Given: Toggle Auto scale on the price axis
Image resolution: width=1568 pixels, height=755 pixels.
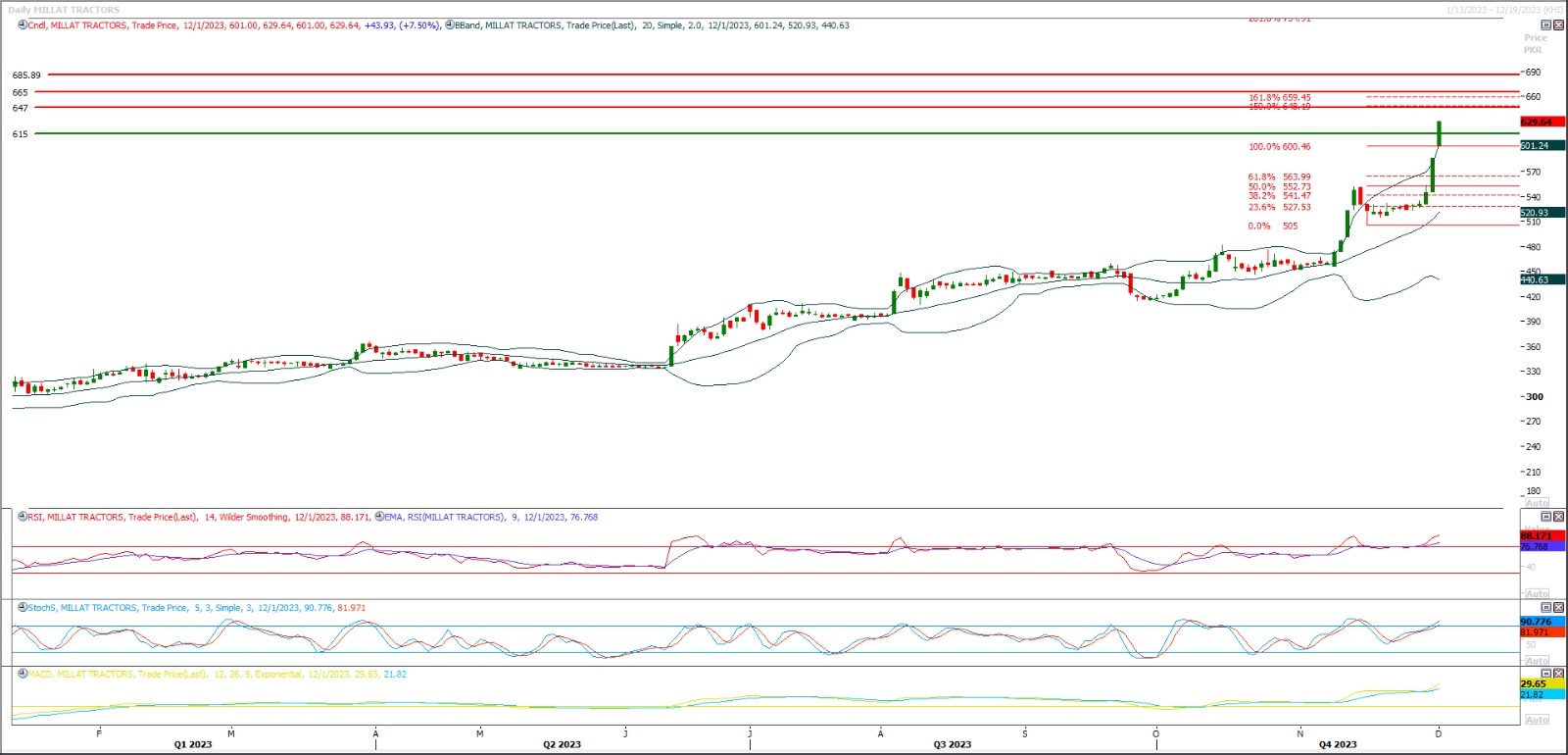Looking at the screenshot, I should point(1537,503).
